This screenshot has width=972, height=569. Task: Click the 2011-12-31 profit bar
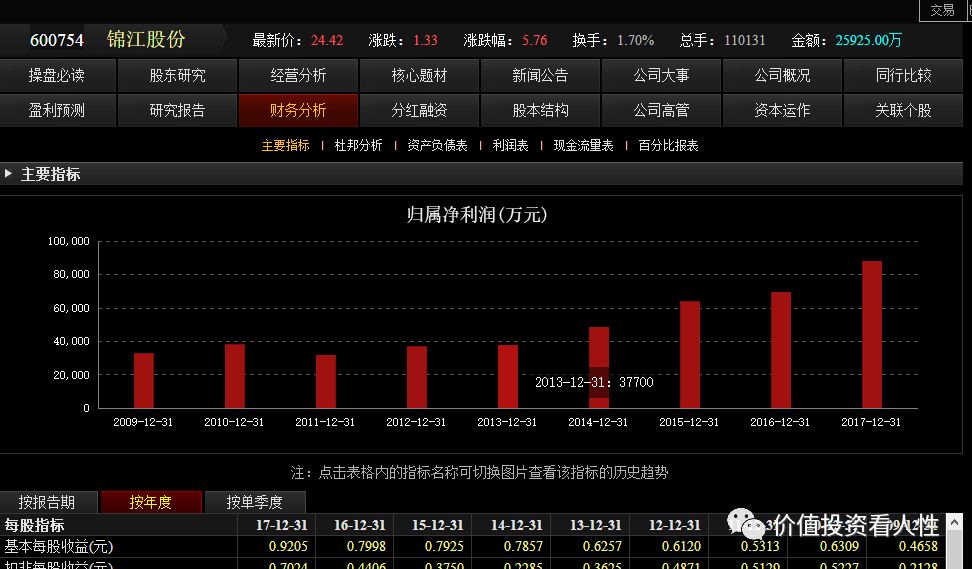pos(326,381)
